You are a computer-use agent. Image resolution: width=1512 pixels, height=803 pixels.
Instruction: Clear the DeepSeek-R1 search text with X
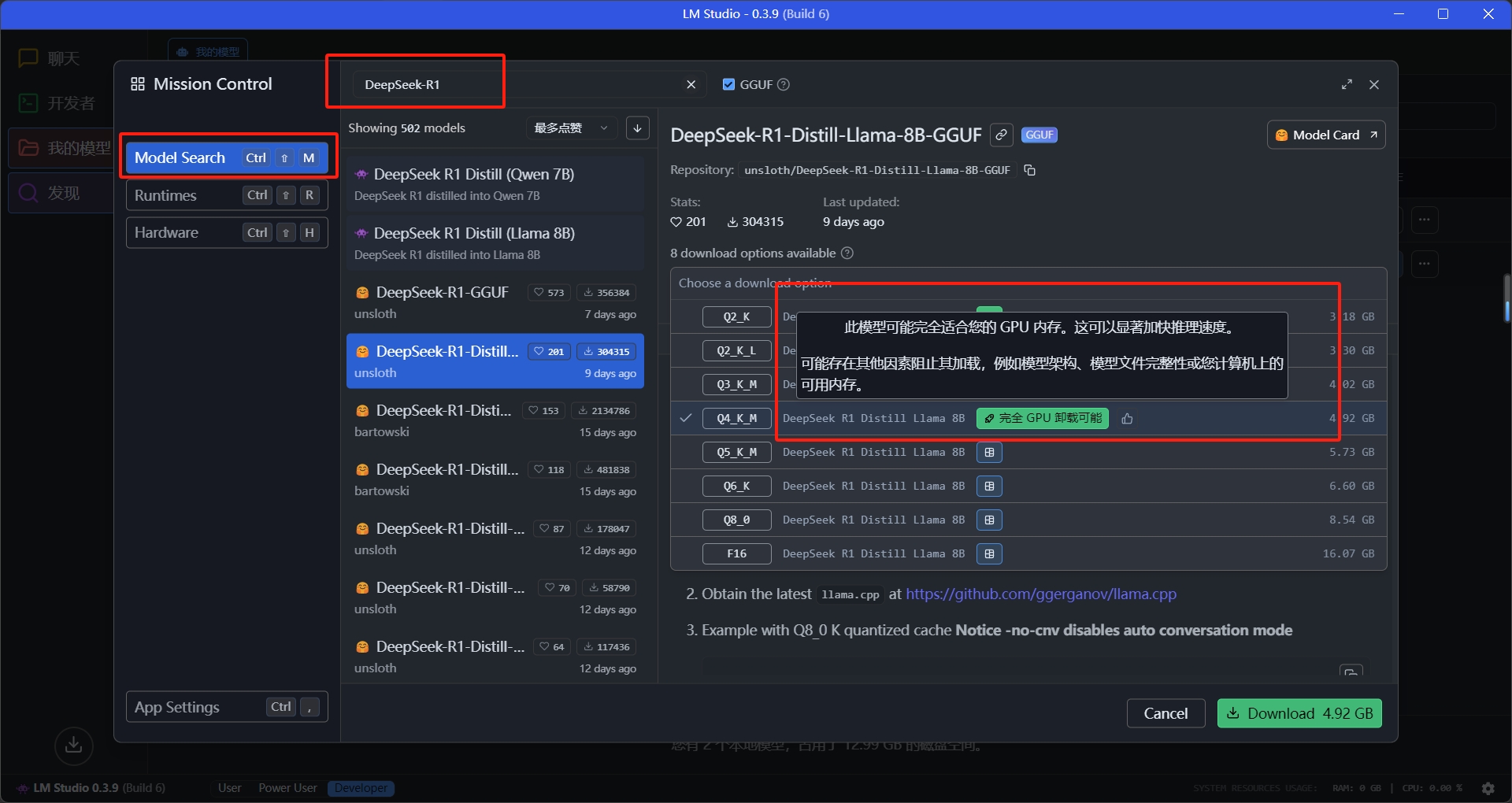pos(691,84)
